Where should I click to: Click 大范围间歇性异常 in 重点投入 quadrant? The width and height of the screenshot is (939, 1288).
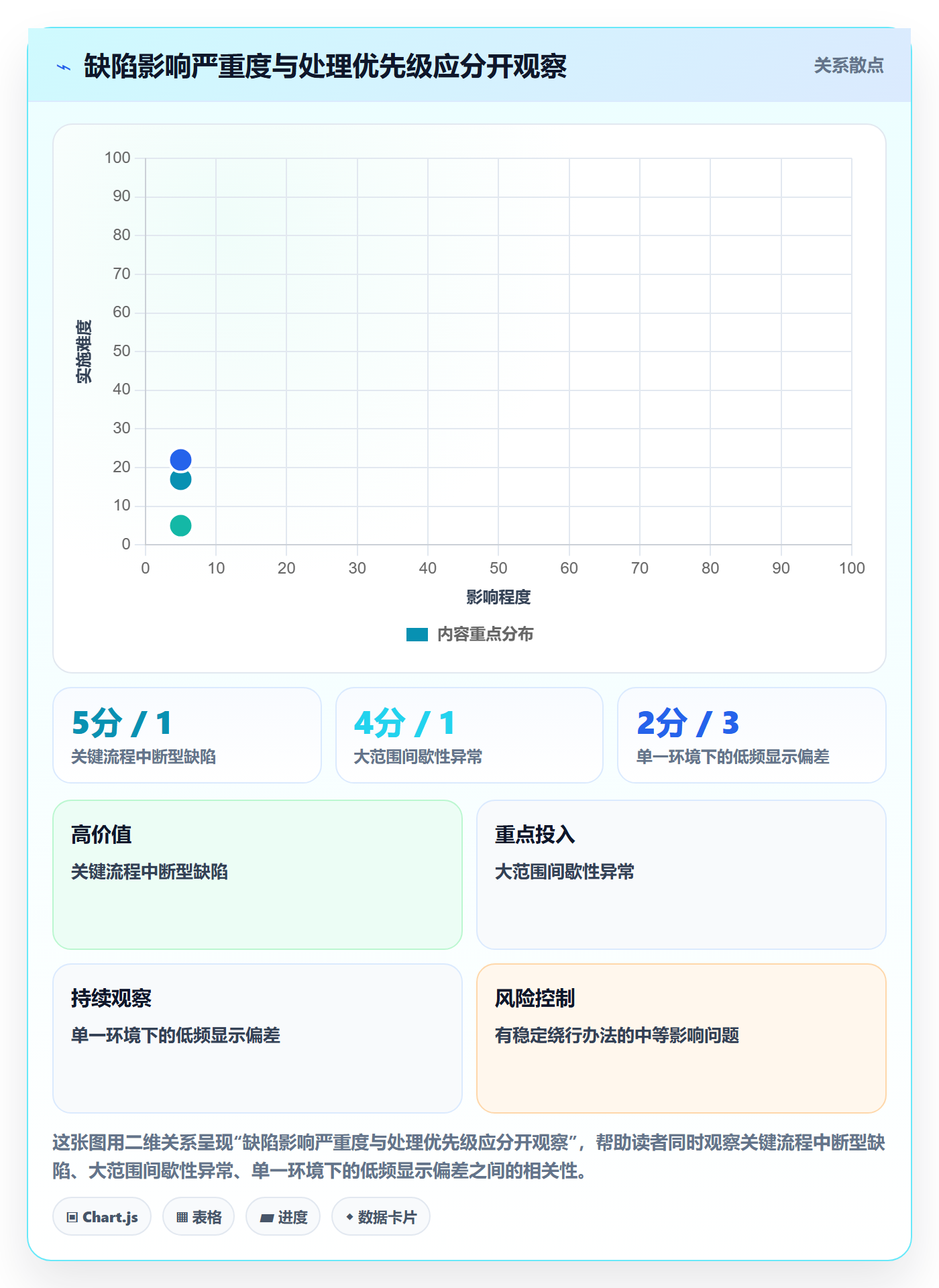tap(565, 872)
